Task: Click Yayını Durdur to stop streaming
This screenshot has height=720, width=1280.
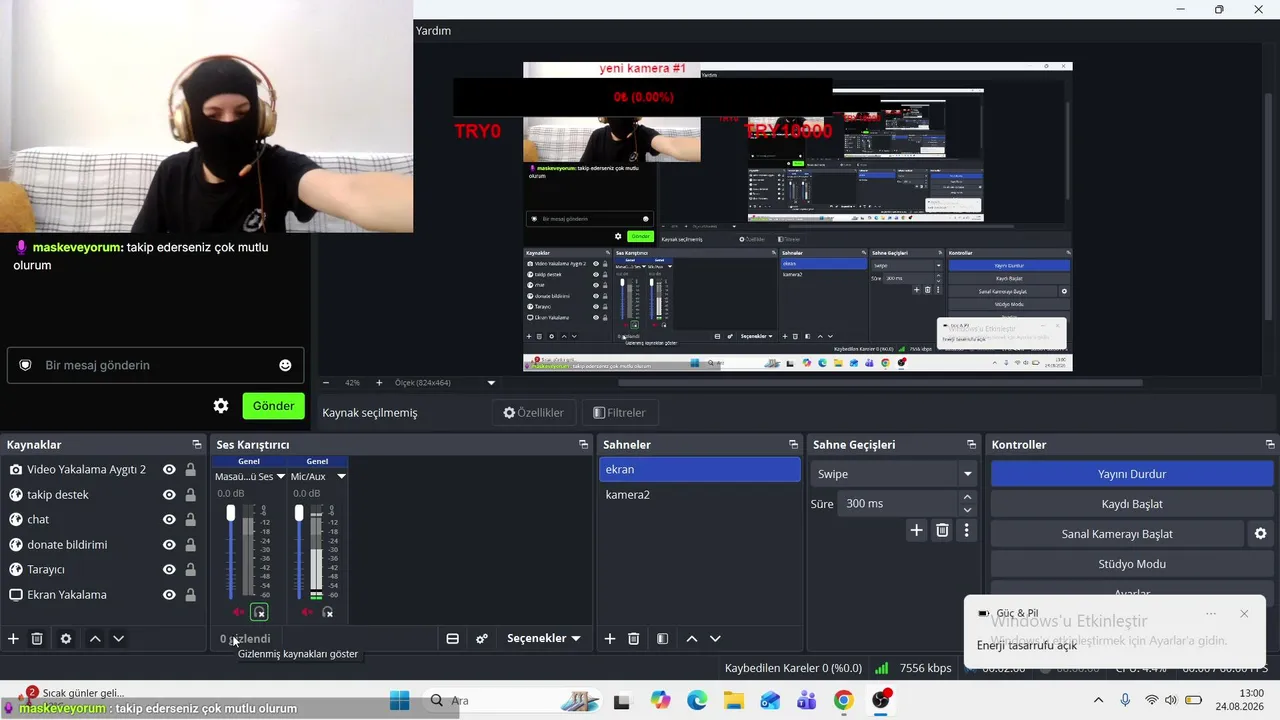Action: click(x=1132, y=474)
